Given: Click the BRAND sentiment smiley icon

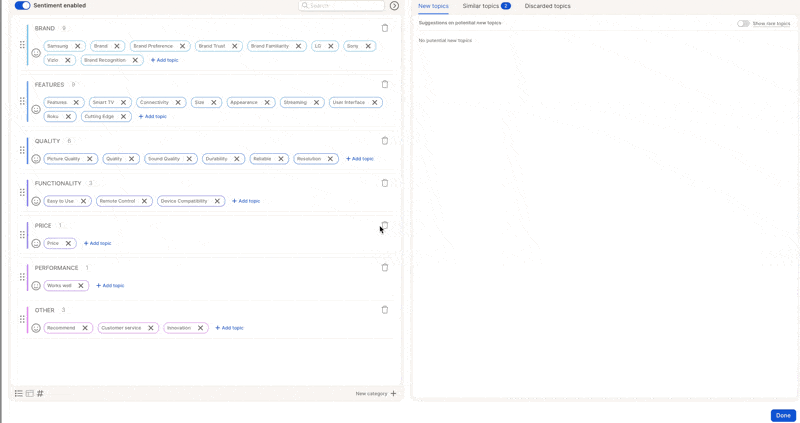Looking at the screenshot, I should click(x=36, y=53).
